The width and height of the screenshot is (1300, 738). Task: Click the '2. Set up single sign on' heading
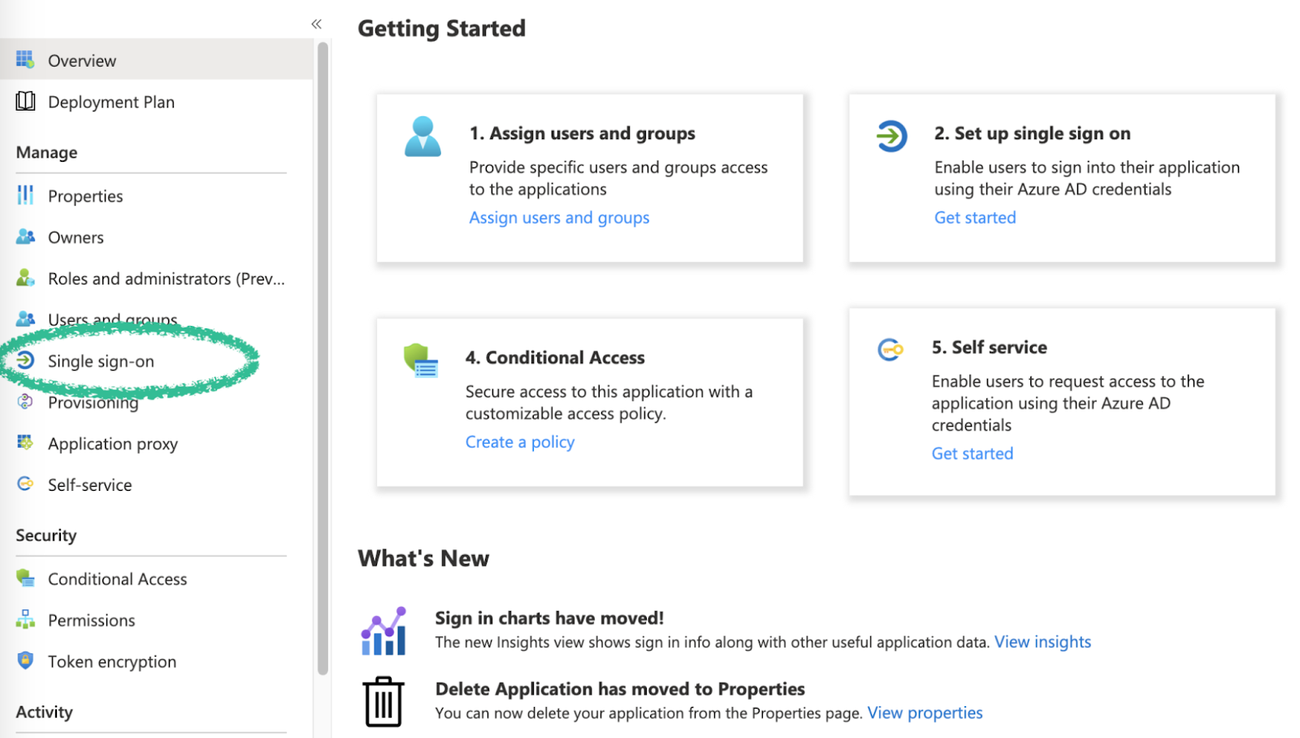point(1032,133)
